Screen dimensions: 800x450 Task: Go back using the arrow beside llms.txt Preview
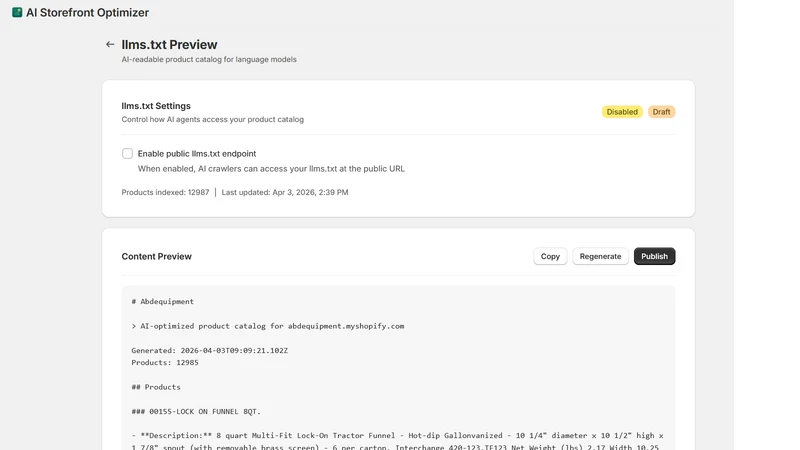110,44
